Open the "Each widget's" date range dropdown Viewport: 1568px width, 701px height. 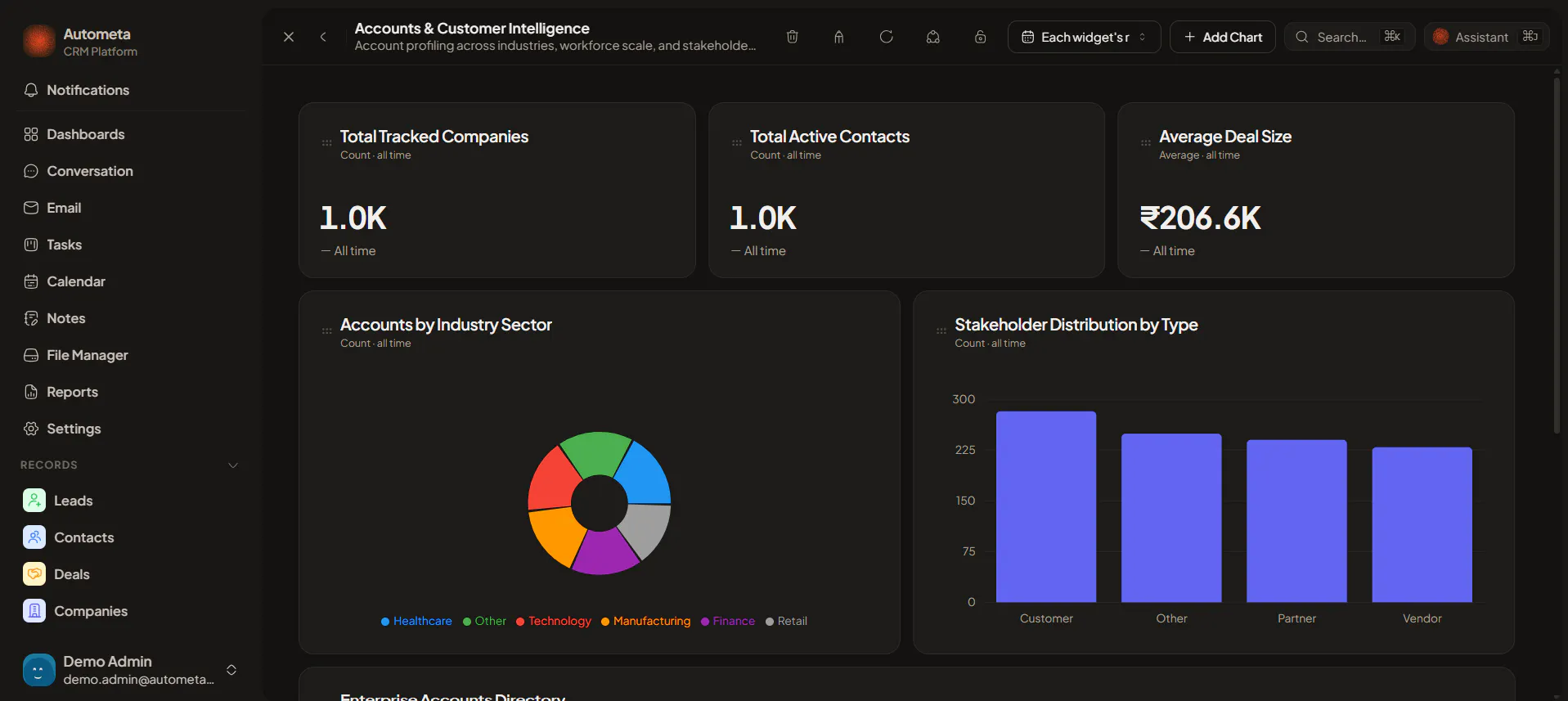coord(1084,37)
